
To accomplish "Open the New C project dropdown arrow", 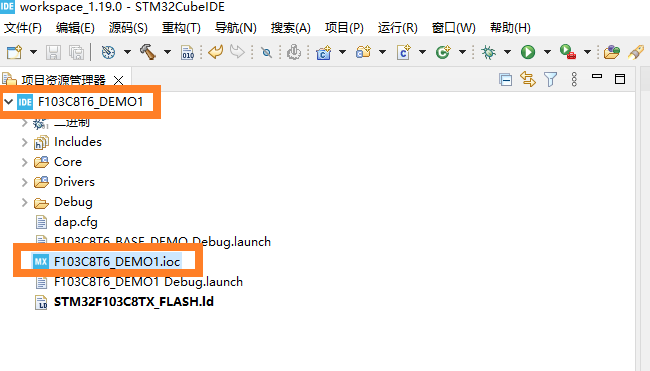I will [x=342, y=52].
